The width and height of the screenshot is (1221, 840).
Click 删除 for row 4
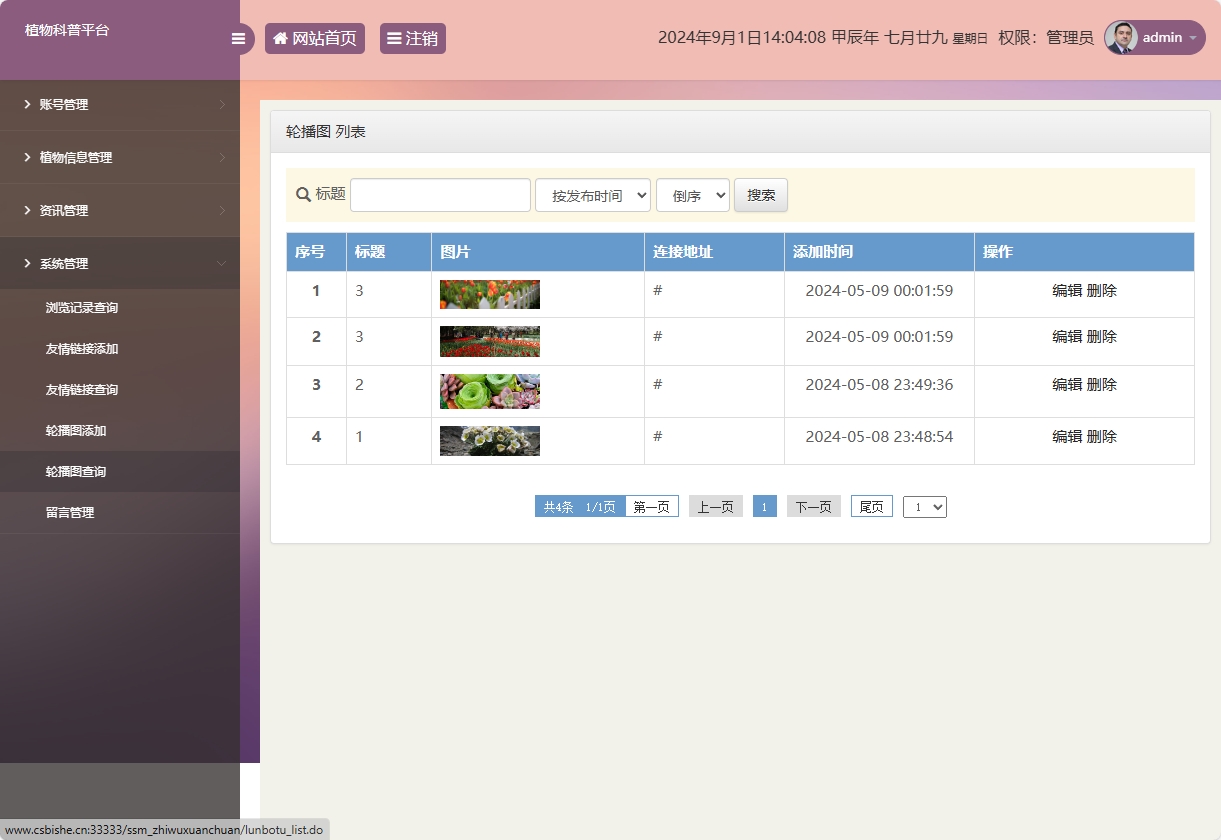1102,437
